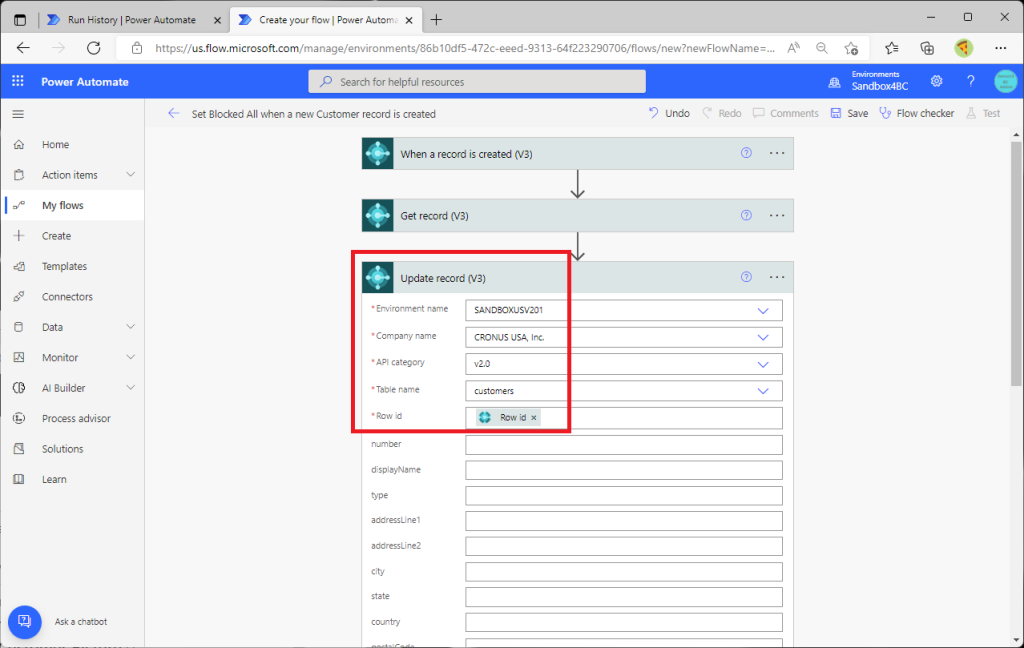Image resolution: width=1024 pixels, height=648 pixels.
Task: Remove the Row id dynamic token
Action: coord(534,417)
